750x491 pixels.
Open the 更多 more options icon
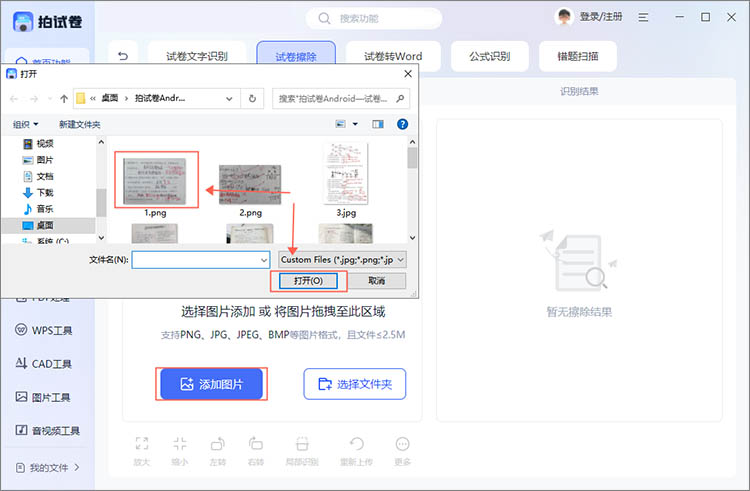[x=403, y=444]
